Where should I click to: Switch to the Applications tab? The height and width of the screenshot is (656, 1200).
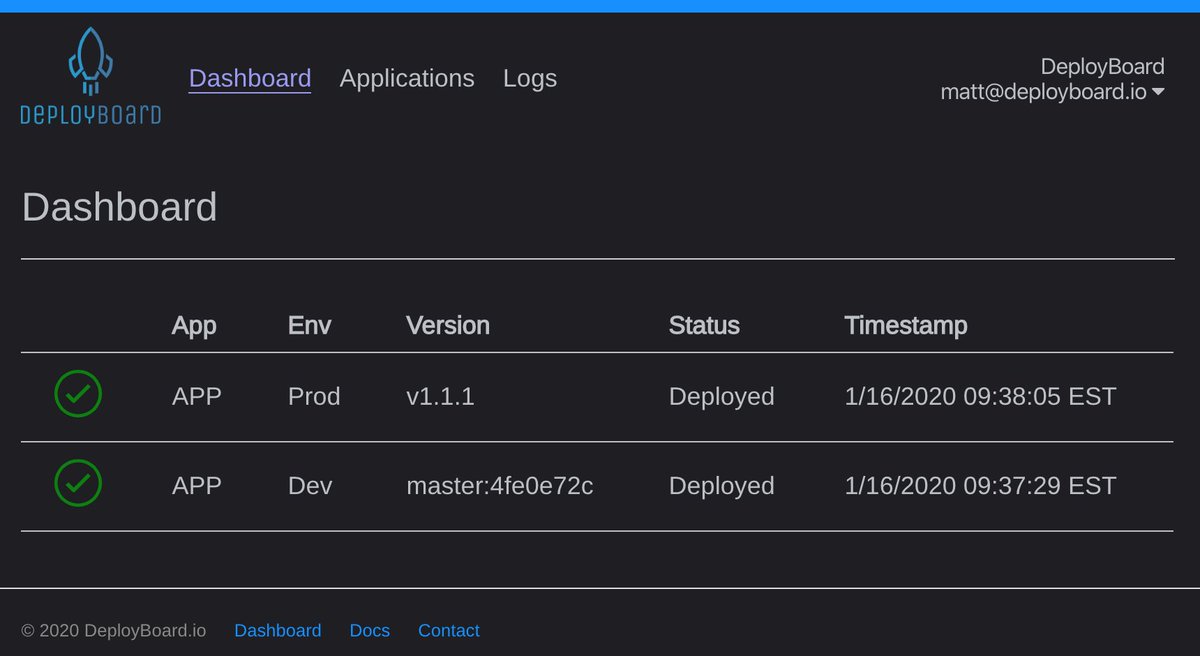pos(407,78)
